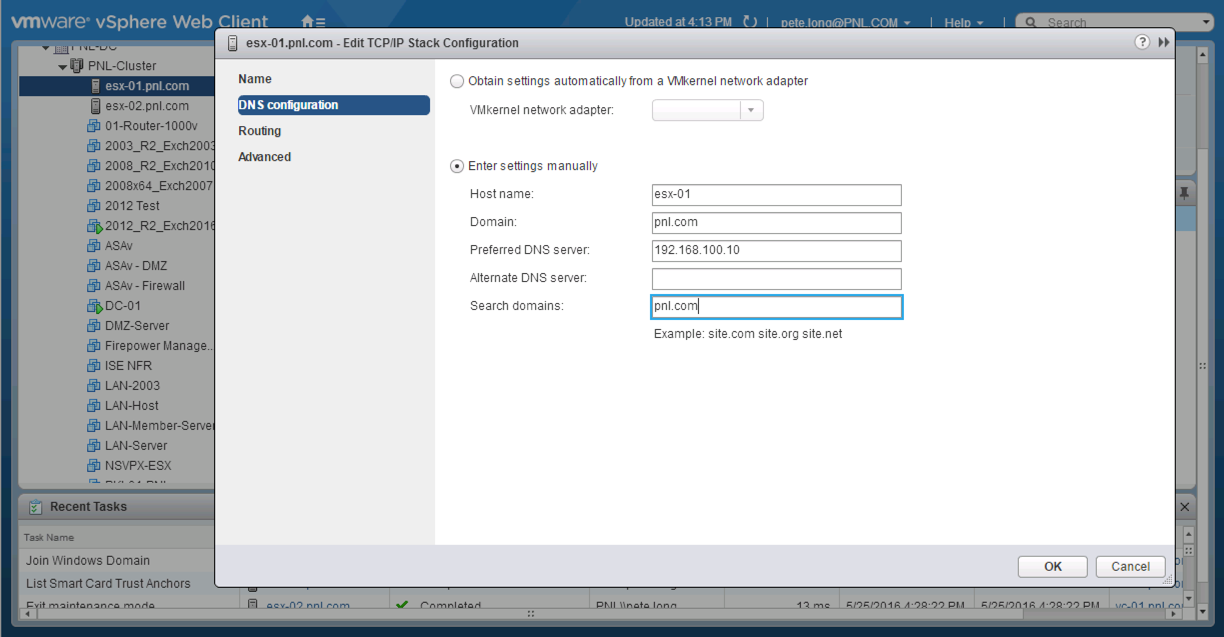
Task: Click the Task Name column header
Action: click(48, 537)
